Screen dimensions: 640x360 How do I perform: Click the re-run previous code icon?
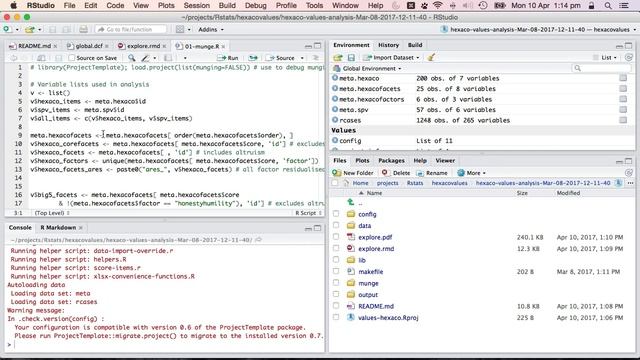253,58
